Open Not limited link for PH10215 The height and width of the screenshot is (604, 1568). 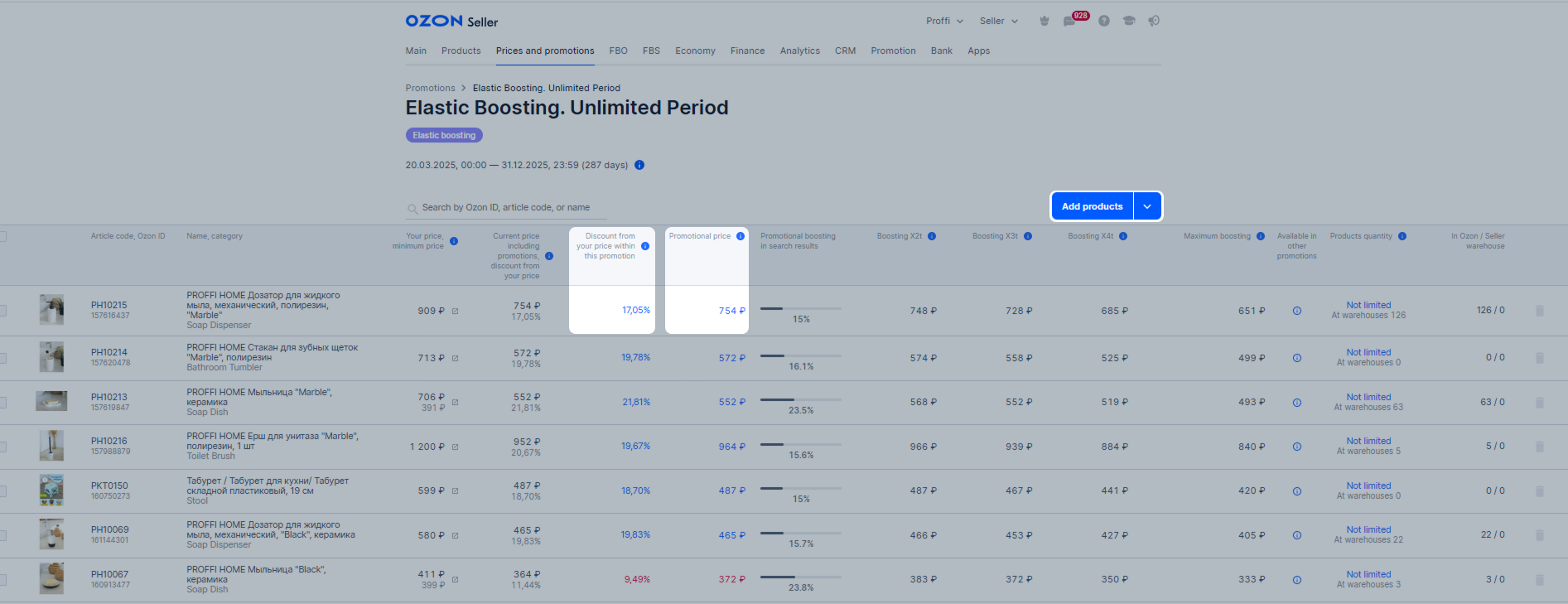click(x=1368, y=305)
